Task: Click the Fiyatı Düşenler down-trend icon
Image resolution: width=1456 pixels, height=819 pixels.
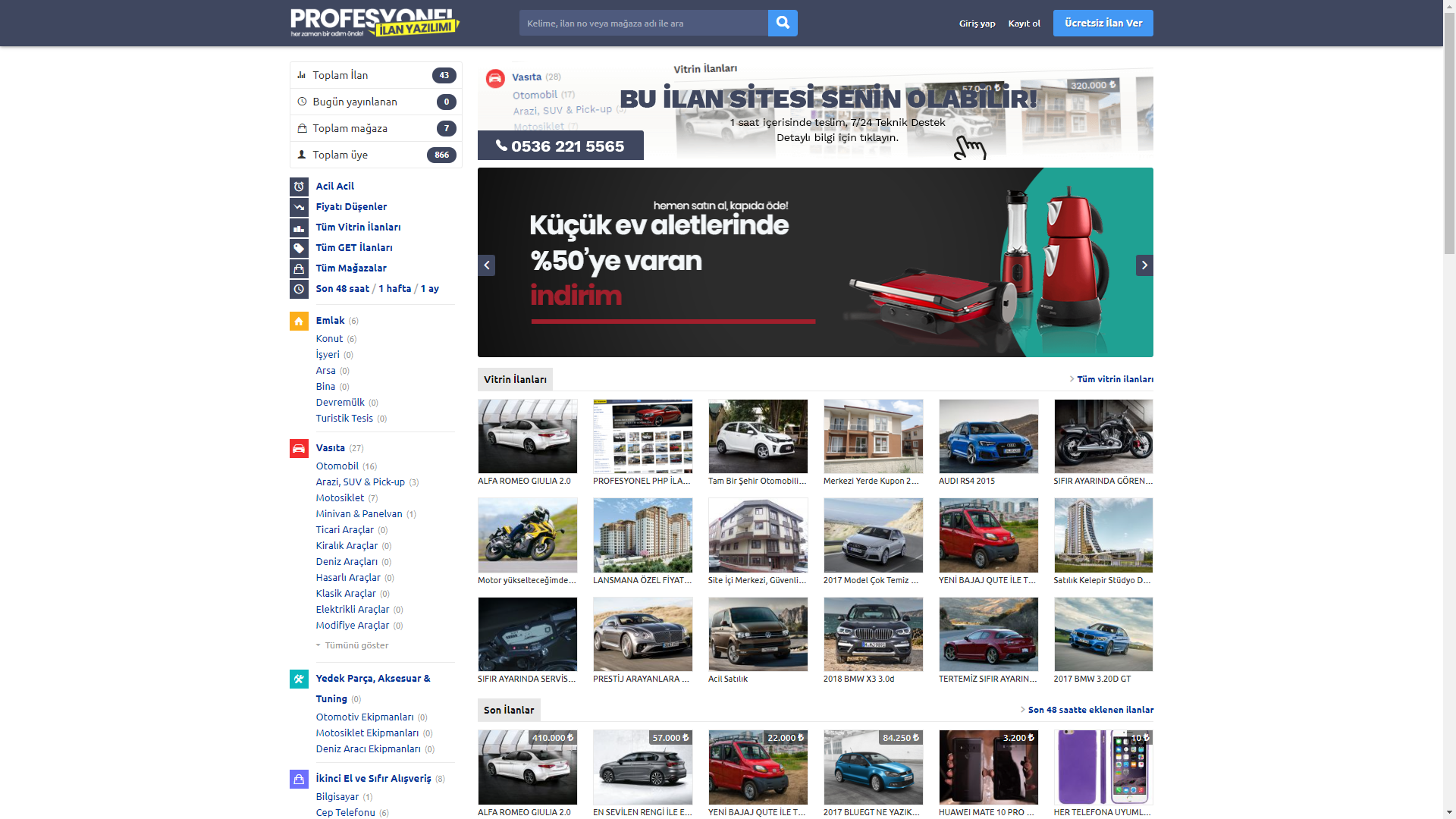Action: pyautogui.click(x=299, y=207)
